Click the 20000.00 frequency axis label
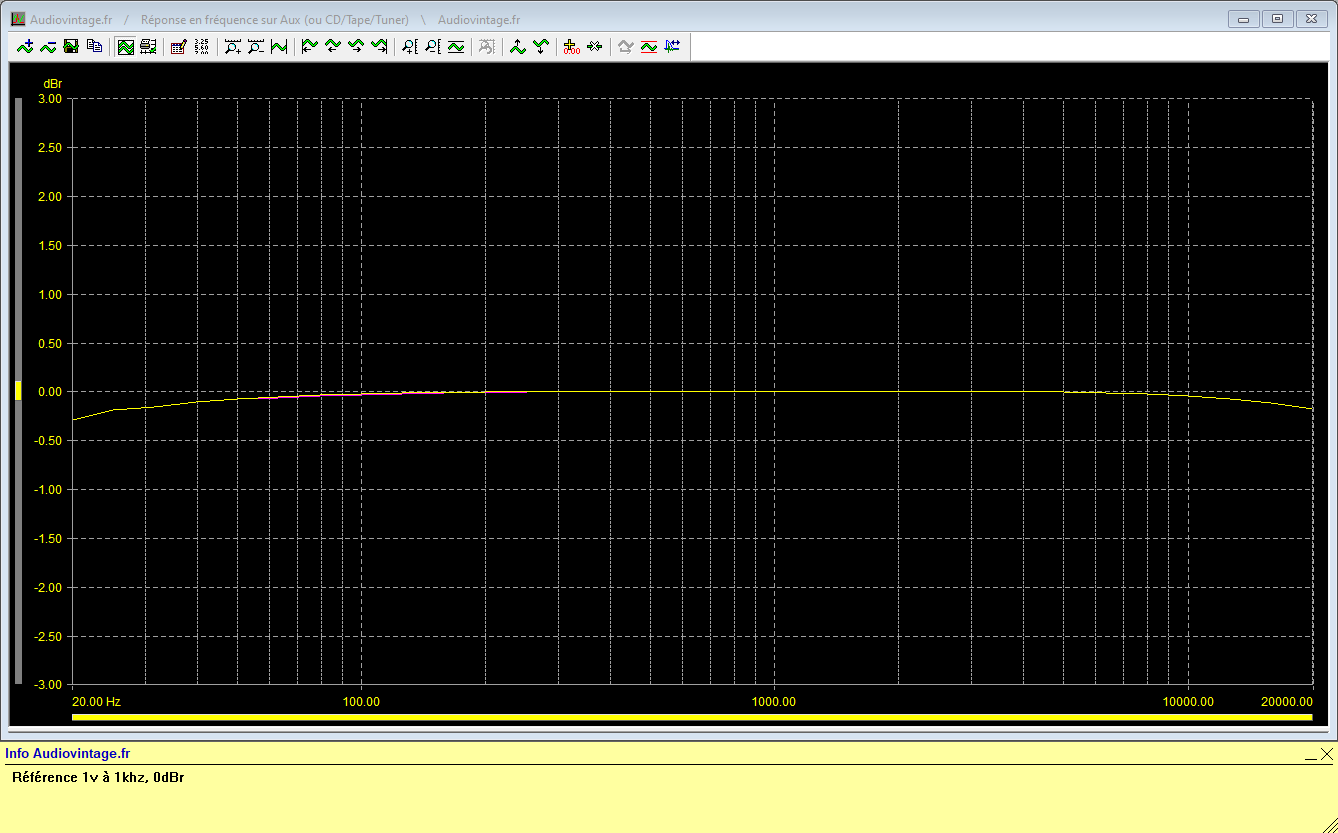 1287,702
